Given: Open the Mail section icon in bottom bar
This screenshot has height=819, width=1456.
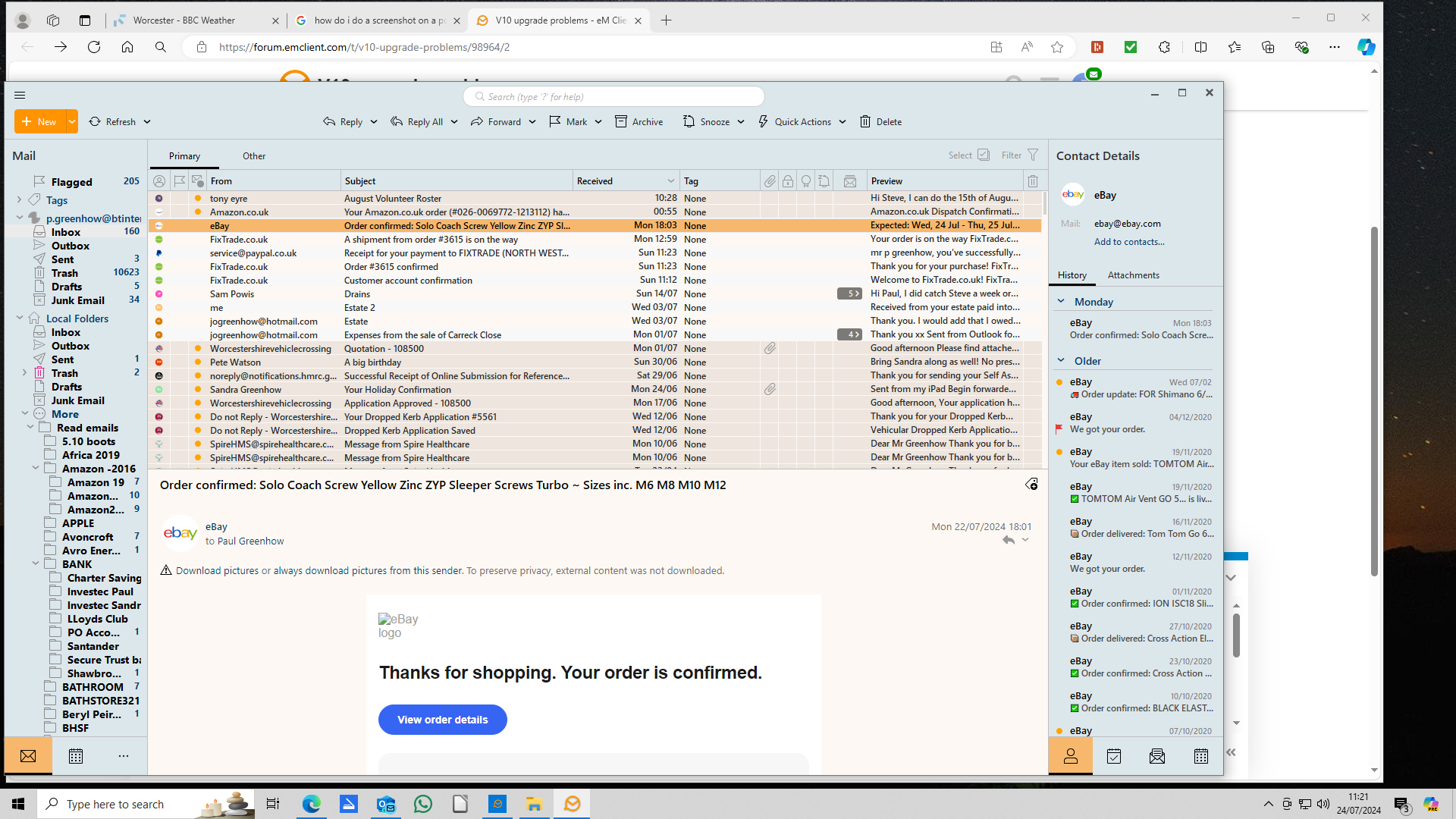Looking at the screenshot, I should [x=28, y=756].
